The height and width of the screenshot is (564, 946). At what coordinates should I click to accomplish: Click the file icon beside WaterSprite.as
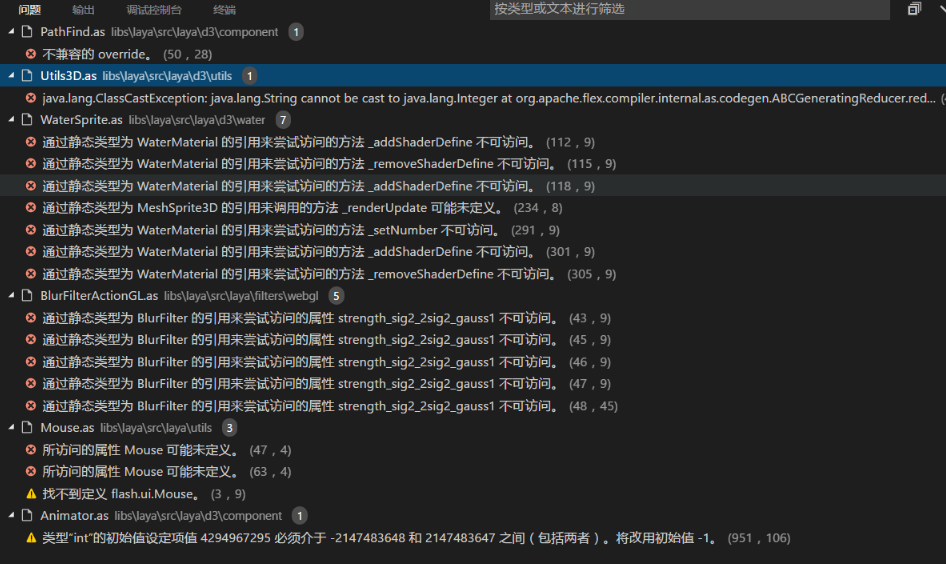pyautogui.click(x=27, y=120)
